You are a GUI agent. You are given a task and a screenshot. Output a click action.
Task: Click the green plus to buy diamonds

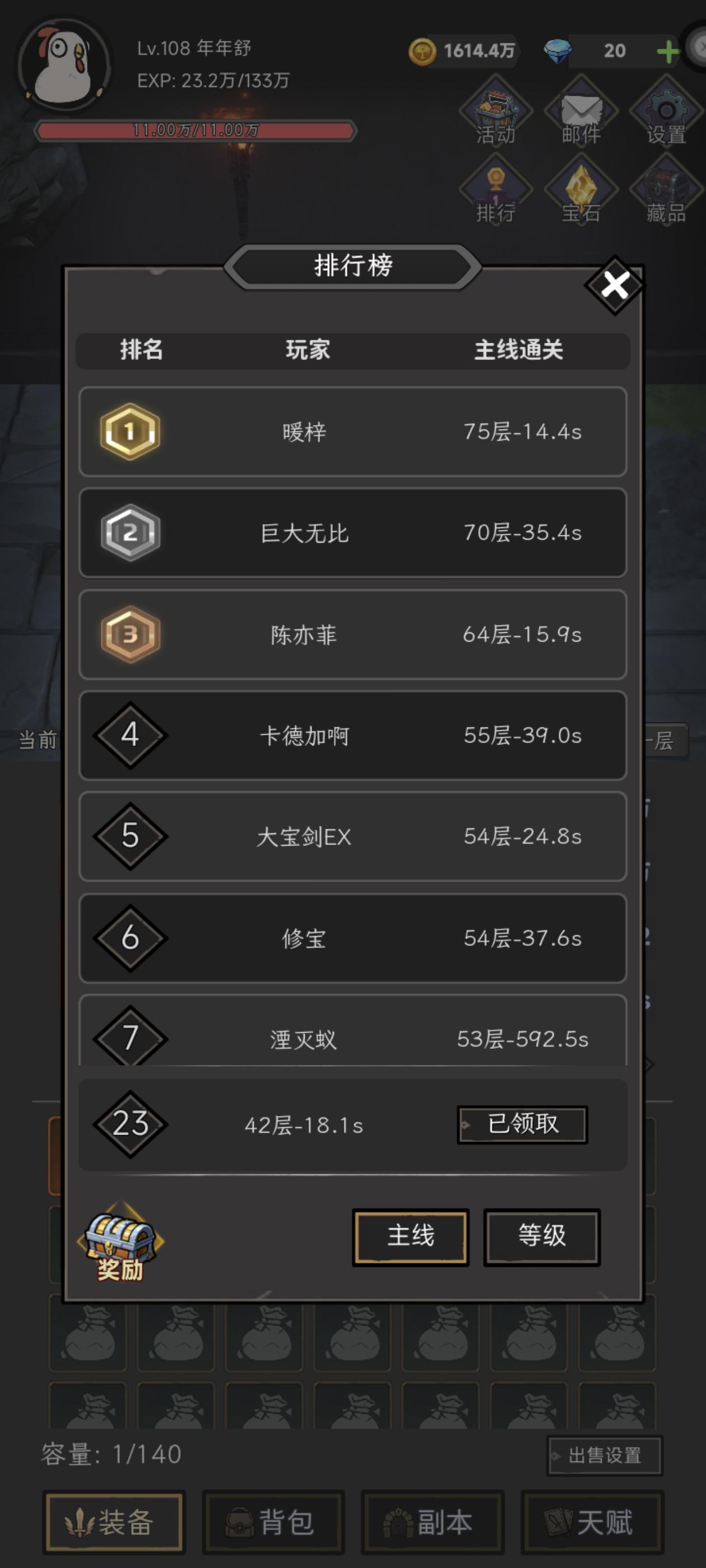[668, 52]
